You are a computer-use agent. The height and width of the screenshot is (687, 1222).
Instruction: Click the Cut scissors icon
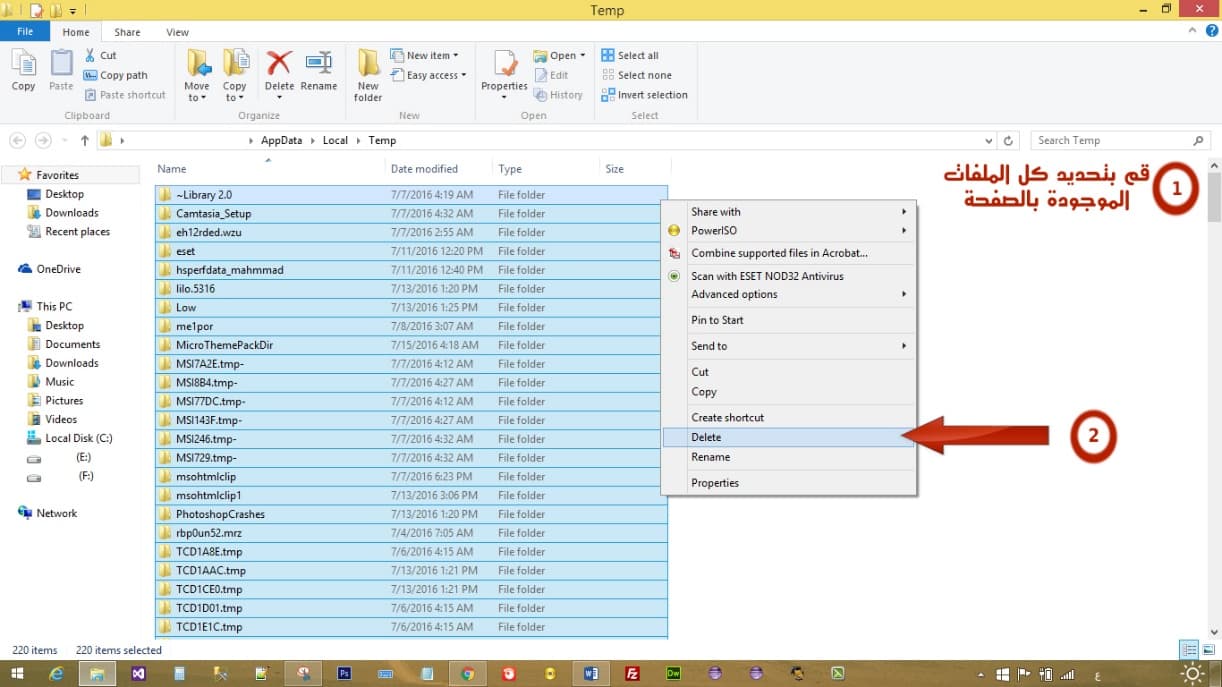point(91,56)
